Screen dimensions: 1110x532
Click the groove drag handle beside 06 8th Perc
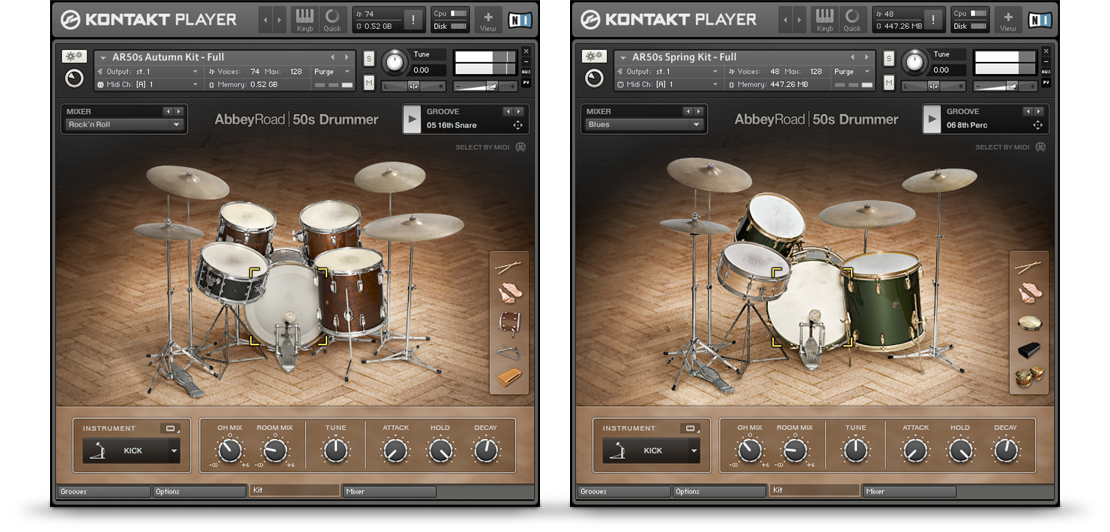1038,125
